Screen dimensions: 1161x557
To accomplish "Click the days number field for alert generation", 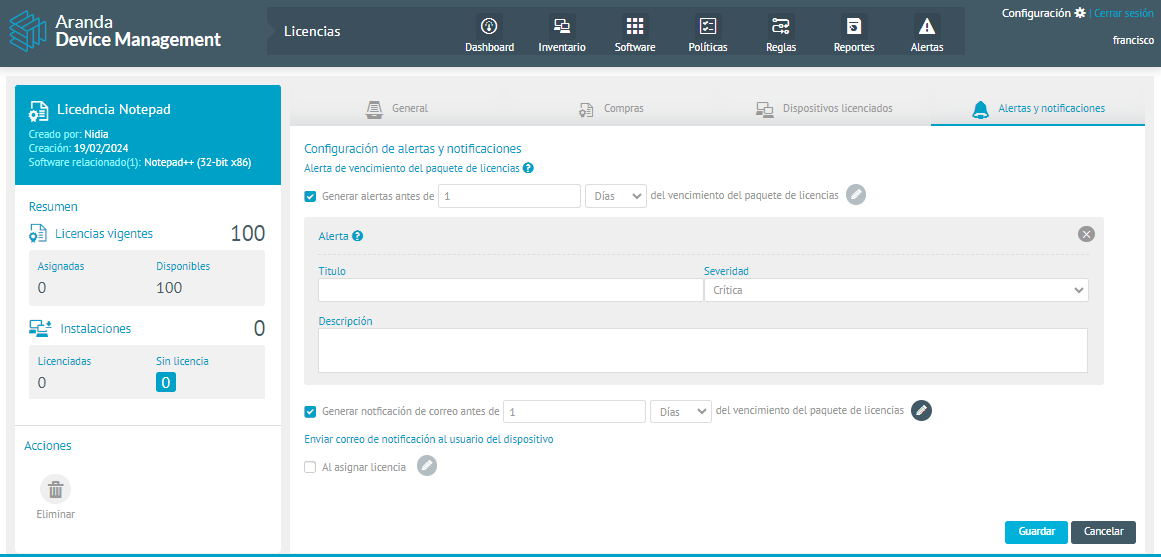I will [509, 196].
